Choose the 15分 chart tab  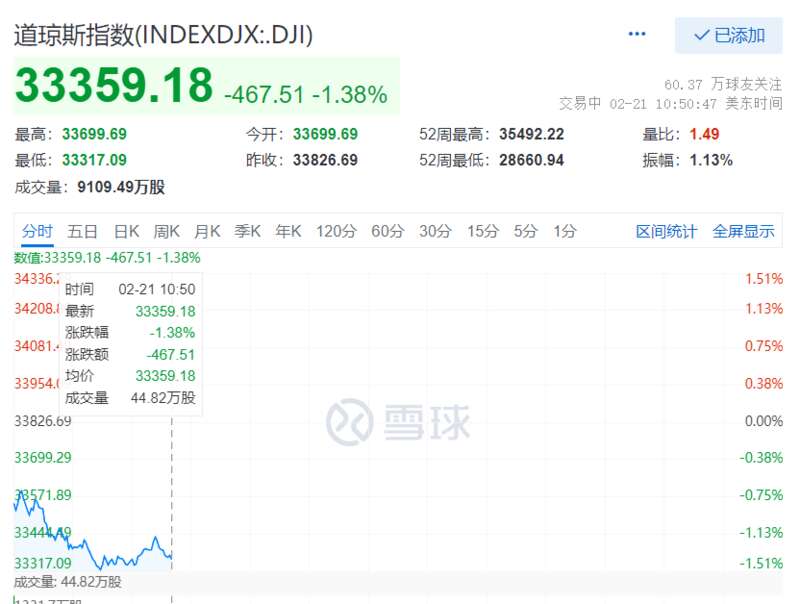tap(483, 232)
